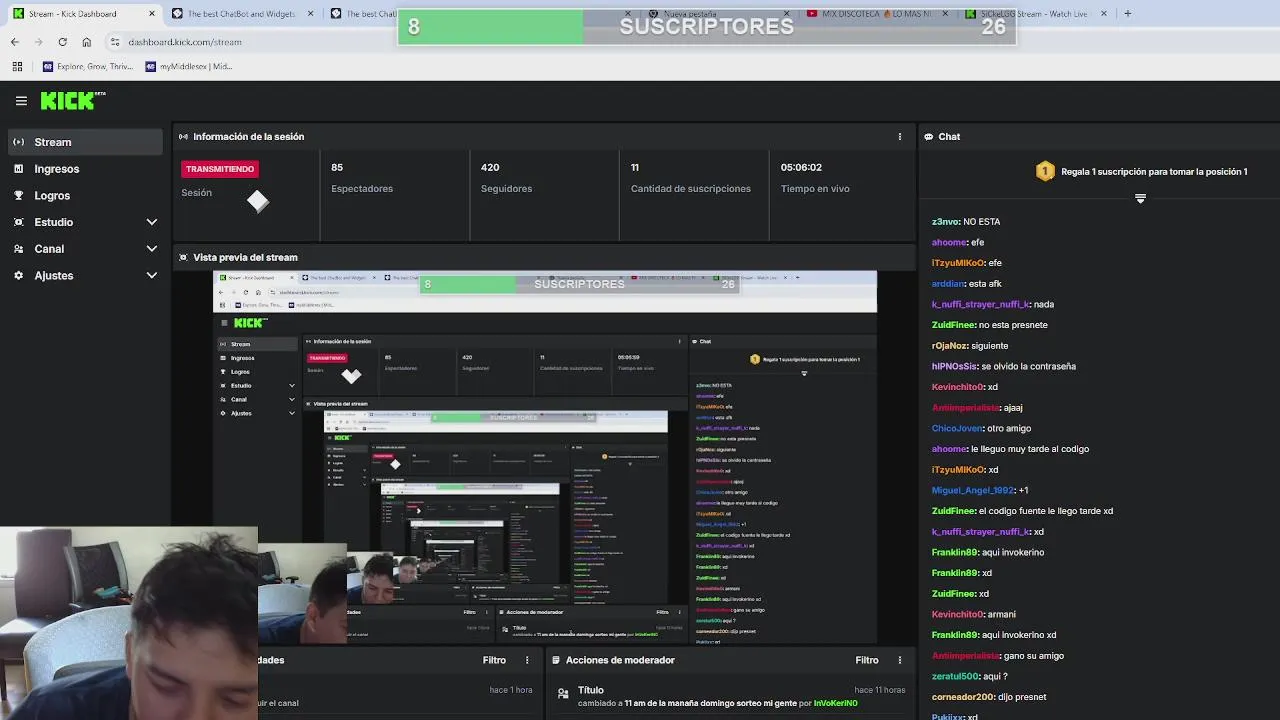Click username corneador200 in chat
Screen dimensions: 1280x720
point(963,697)
